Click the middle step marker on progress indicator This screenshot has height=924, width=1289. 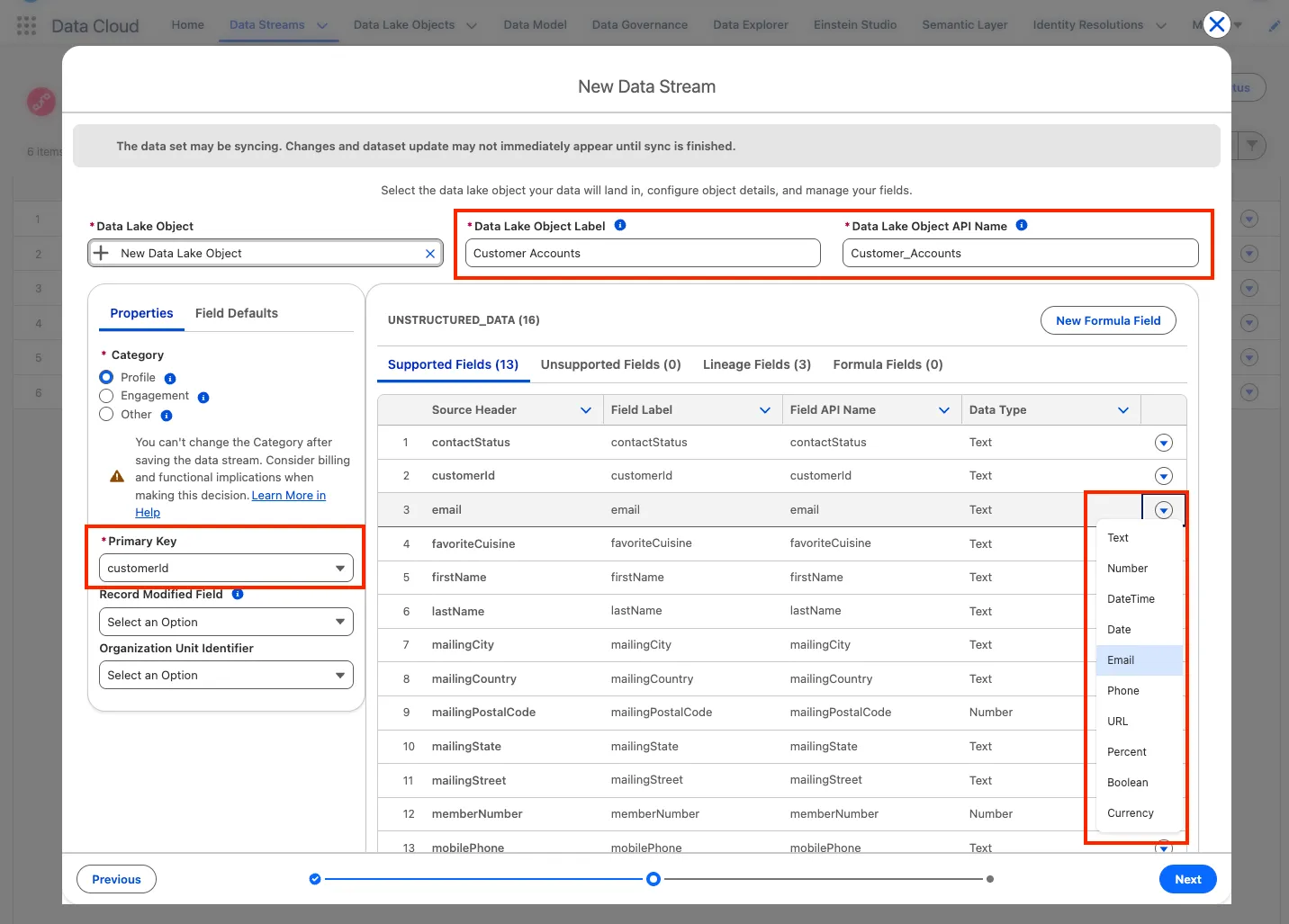tap(654, 879)
